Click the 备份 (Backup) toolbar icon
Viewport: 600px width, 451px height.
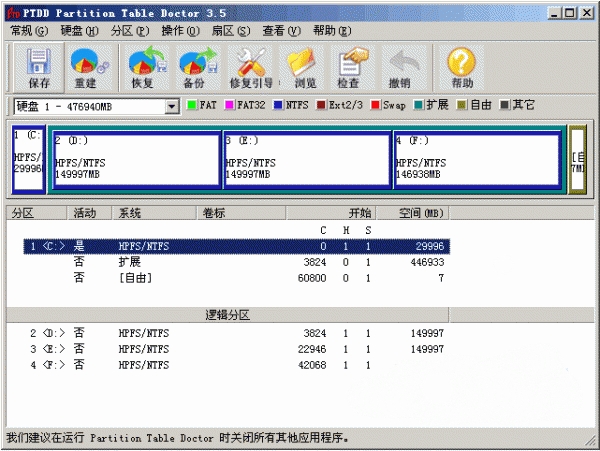point(197,67)
